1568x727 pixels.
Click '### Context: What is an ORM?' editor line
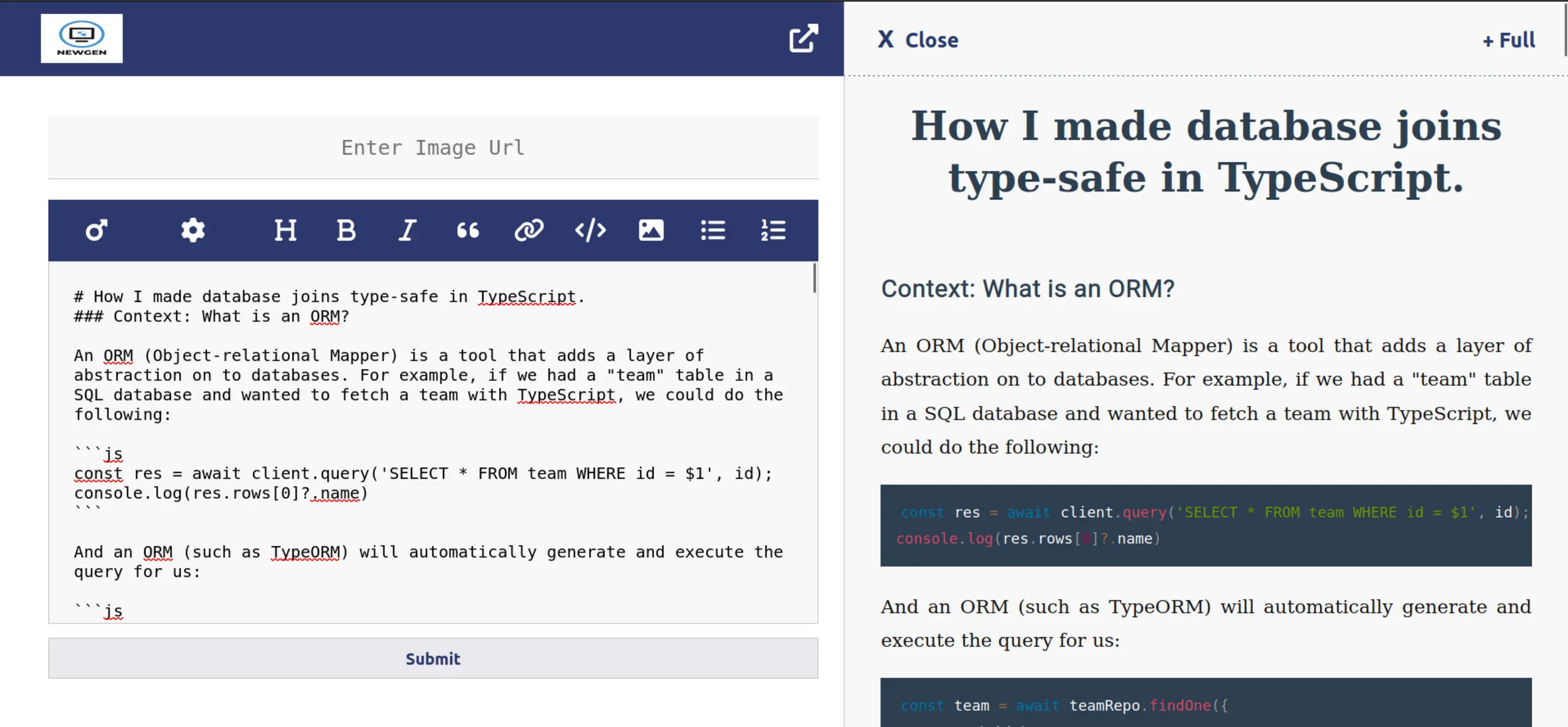click(x=212, y=317)
